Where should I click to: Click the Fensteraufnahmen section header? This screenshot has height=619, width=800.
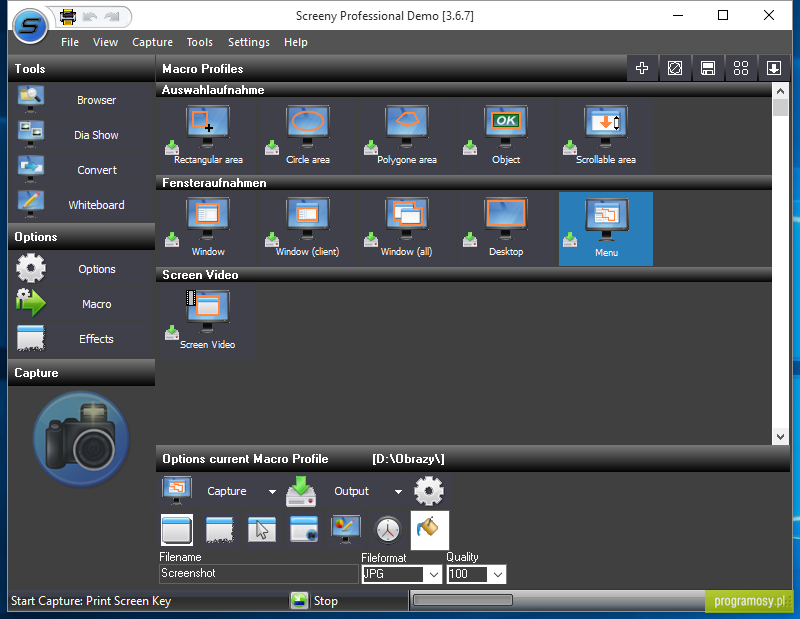pyautogui.click(x=464, y=183)
